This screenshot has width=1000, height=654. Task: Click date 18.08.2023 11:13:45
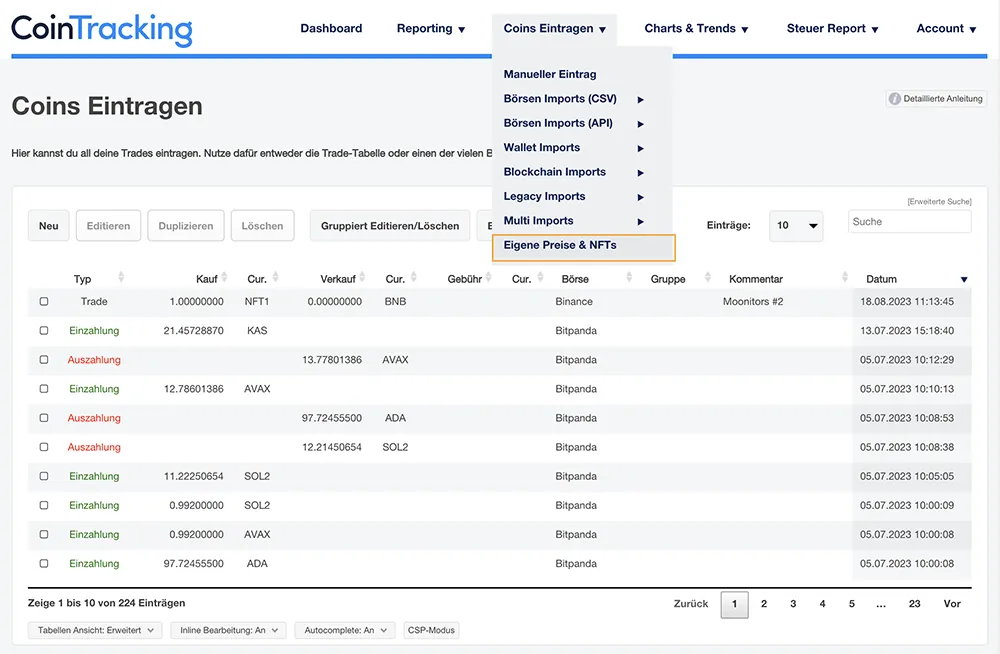[x=907, y=301]
